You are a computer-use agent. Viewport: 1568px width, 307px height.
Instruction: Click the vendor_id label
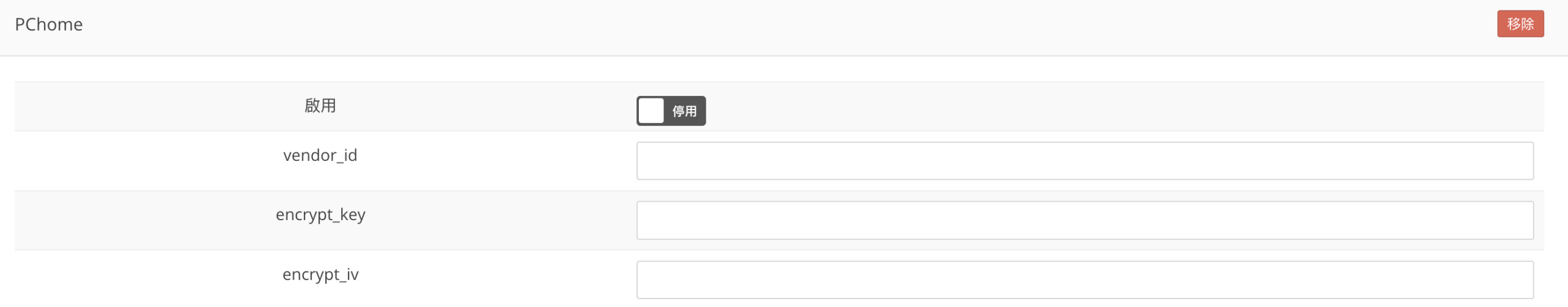(x=320, y=155)
